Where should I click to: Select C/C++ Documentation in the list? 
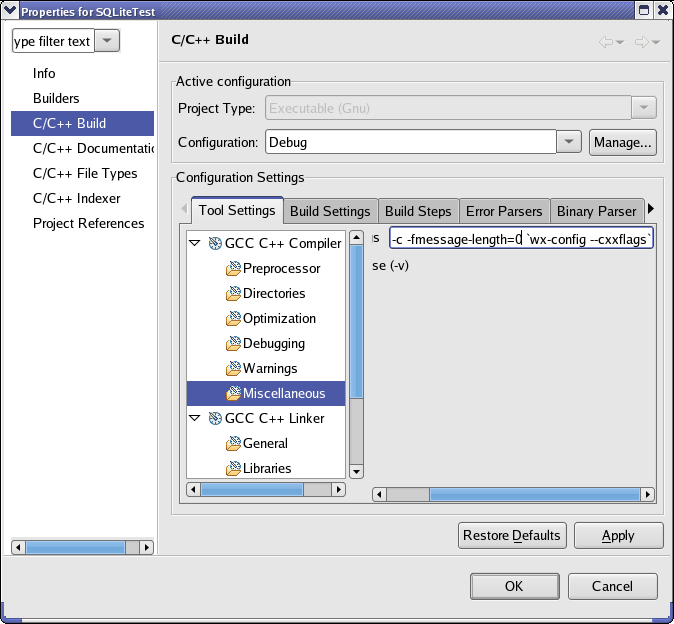(x=93, y=148)
